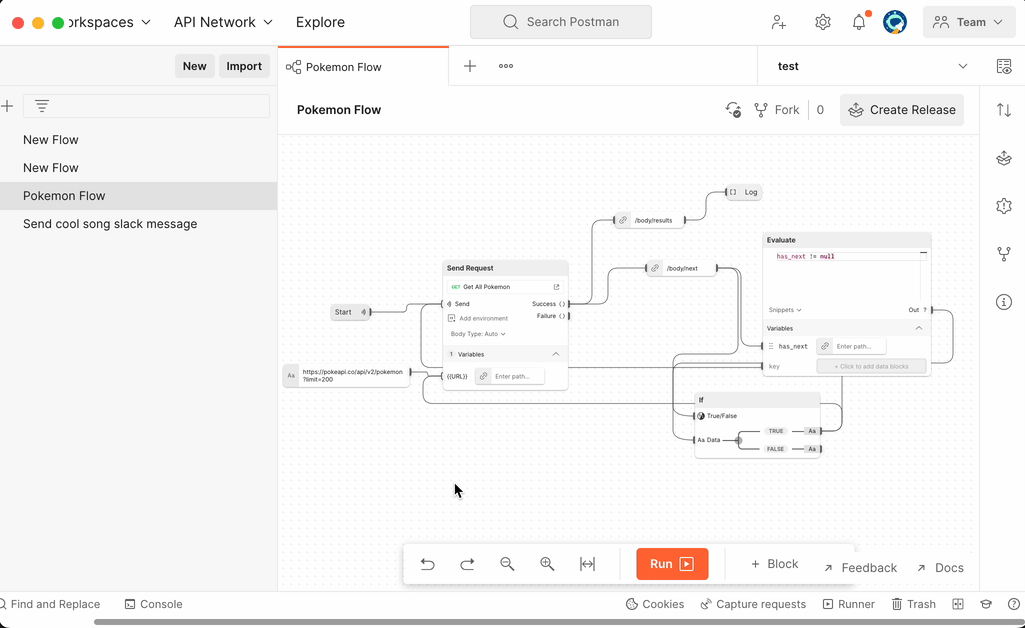Click the sync status icon beside Fork
1025x628 pixels.
(733, 110)
